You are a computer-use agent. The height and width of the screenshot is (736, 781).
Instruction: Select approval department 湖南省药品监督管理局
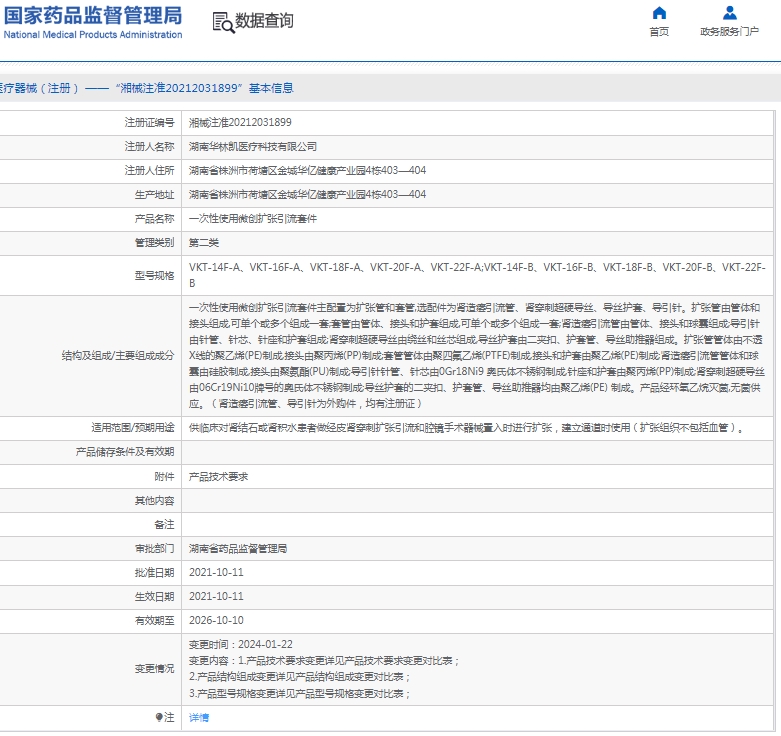pos(238,549)
